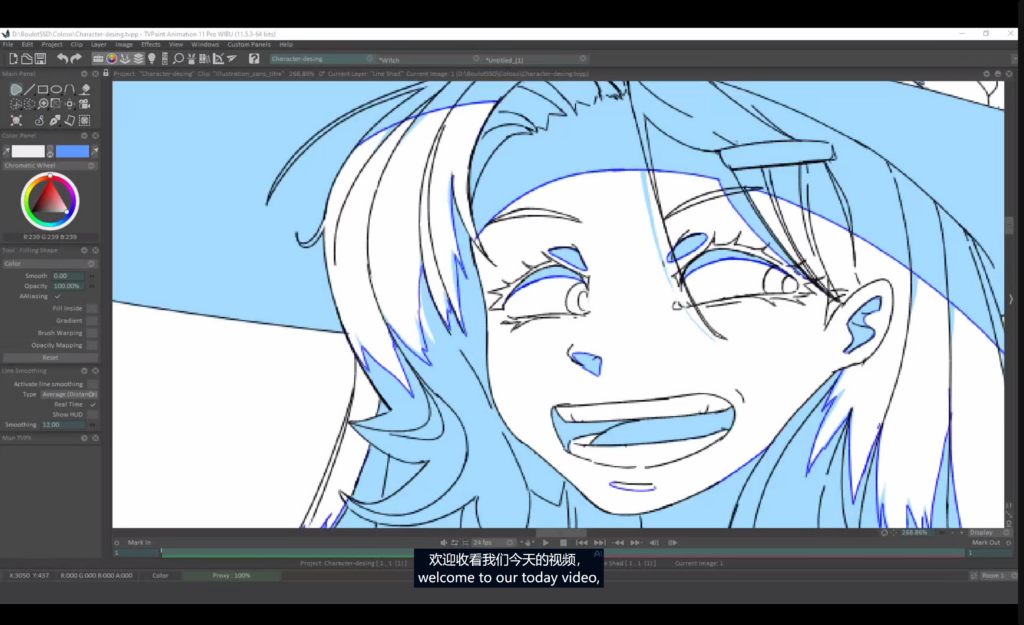Select the Zoom tool in Main Panel
This screenshot has height=625, width=1024.
click(x=43, y=104)
